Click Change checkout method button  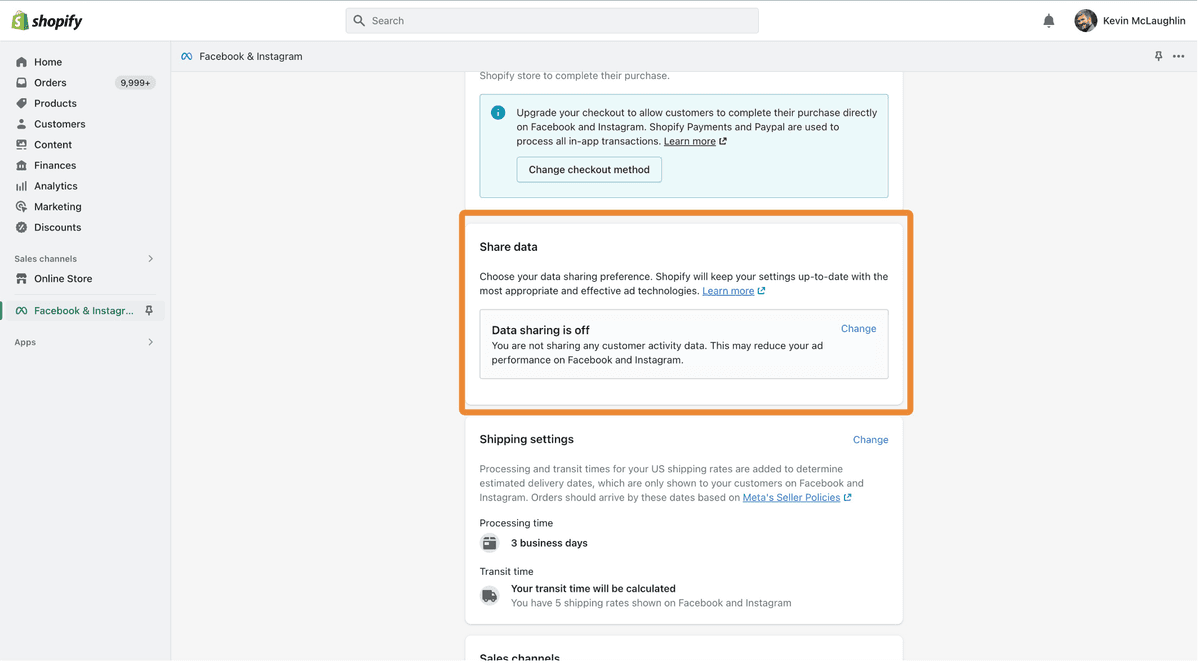[589, 170]
